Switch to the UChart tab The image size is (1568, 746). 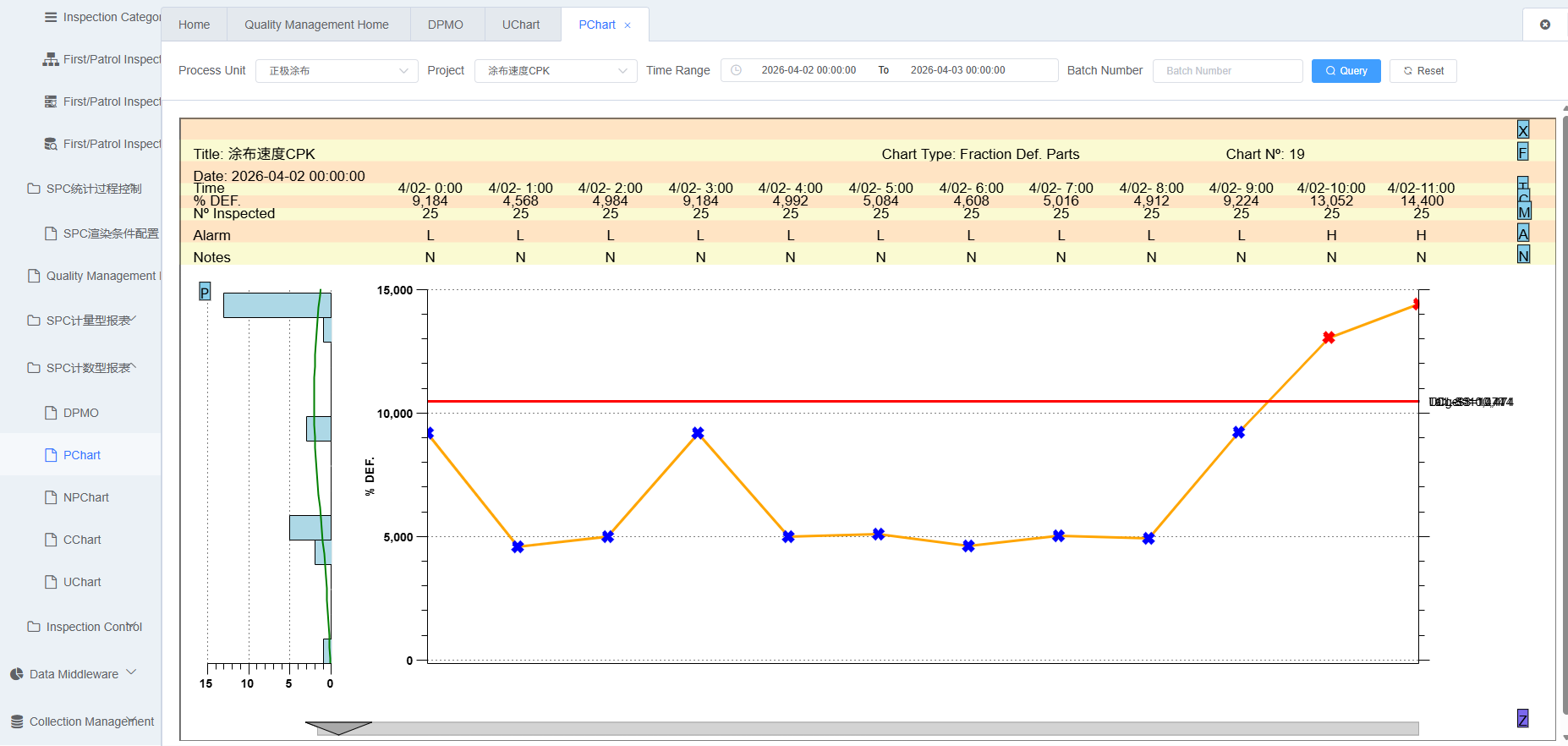[521, 25]
